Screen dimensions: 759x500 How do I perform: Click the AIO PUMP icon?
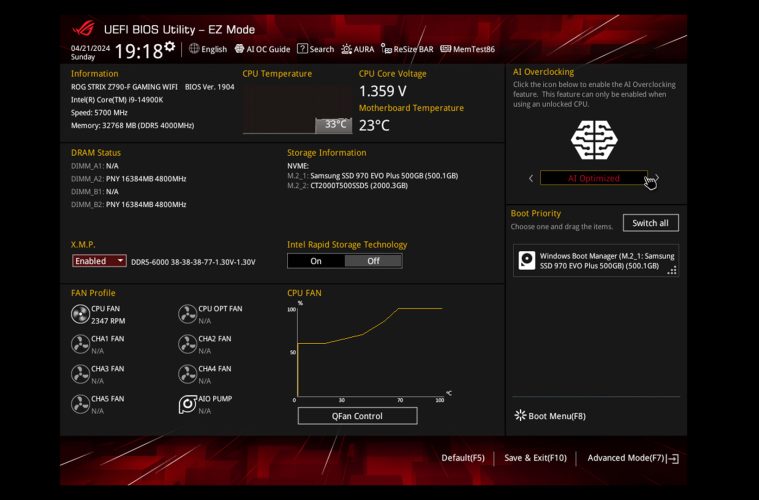[x=187, y=404]
